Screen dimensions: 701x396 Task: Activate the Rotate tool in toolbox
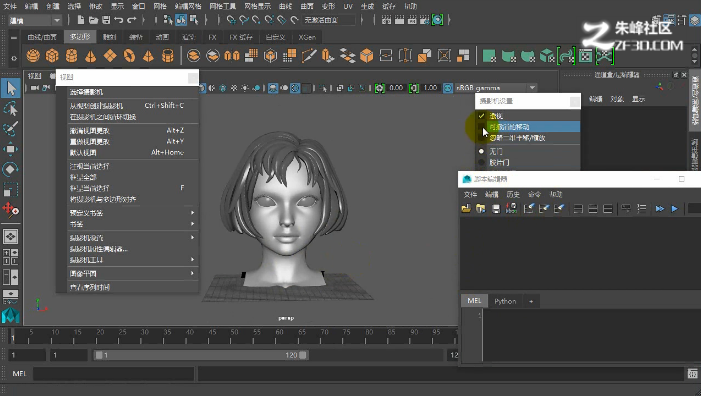(x=11, y=169)
